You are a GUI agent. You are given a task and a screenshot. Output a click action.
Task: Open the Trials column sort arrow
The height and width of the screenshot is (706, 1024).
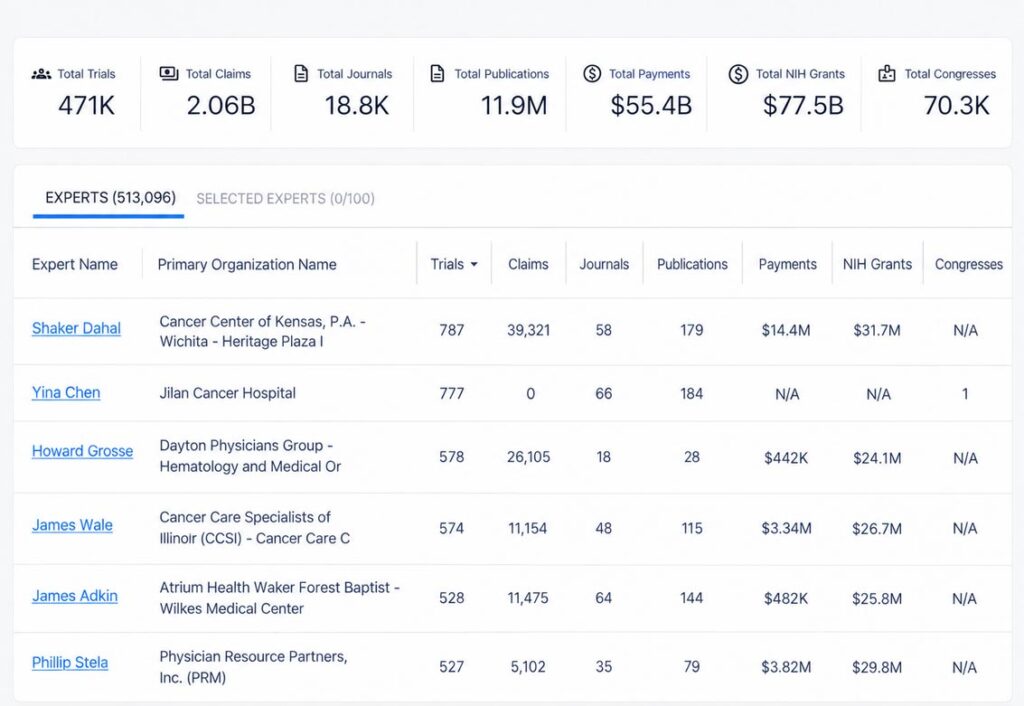coord(474,265)
